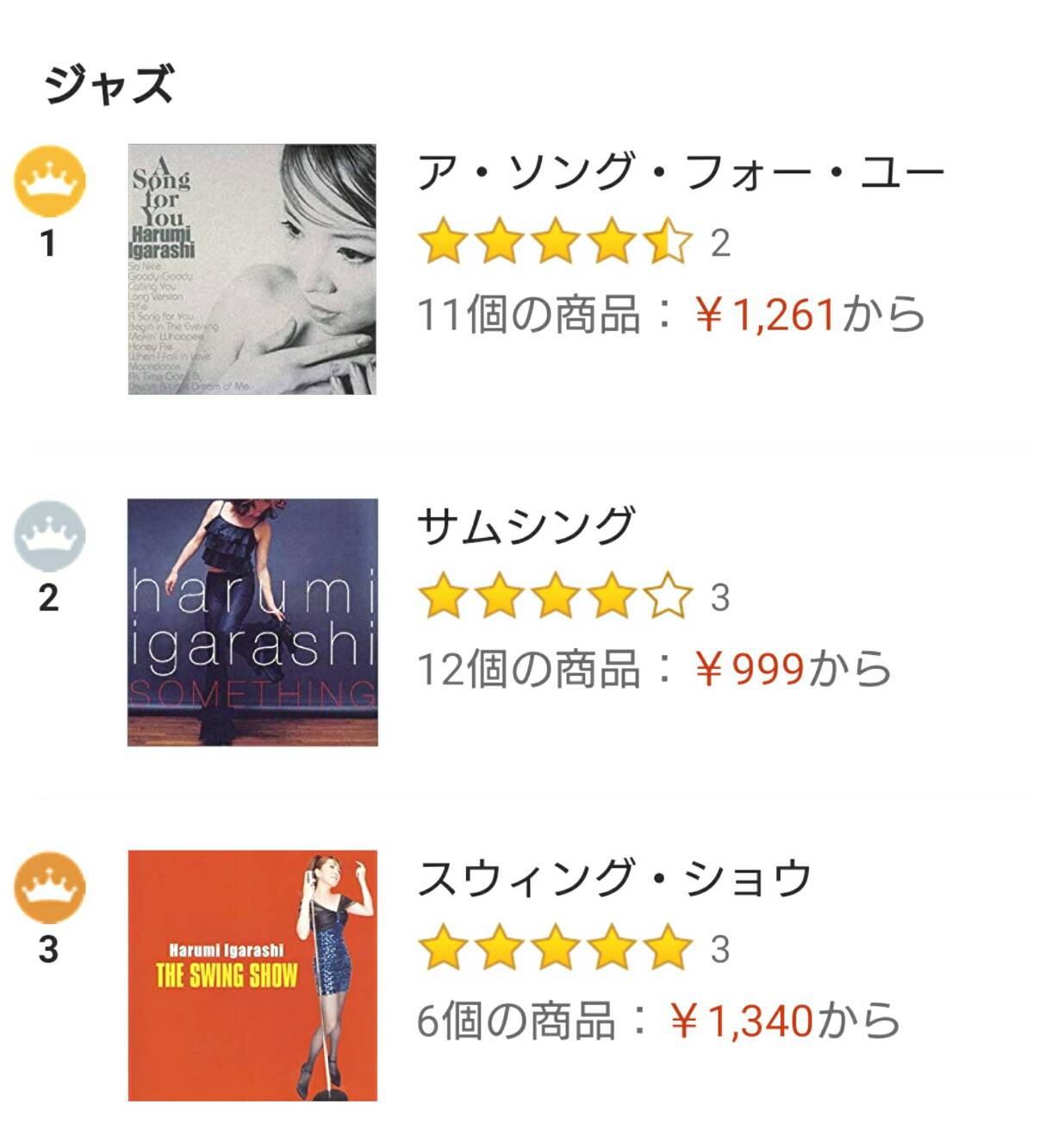Open スウィング・ショウ title link
The image size is (1064, 1142).
[614, 878]
